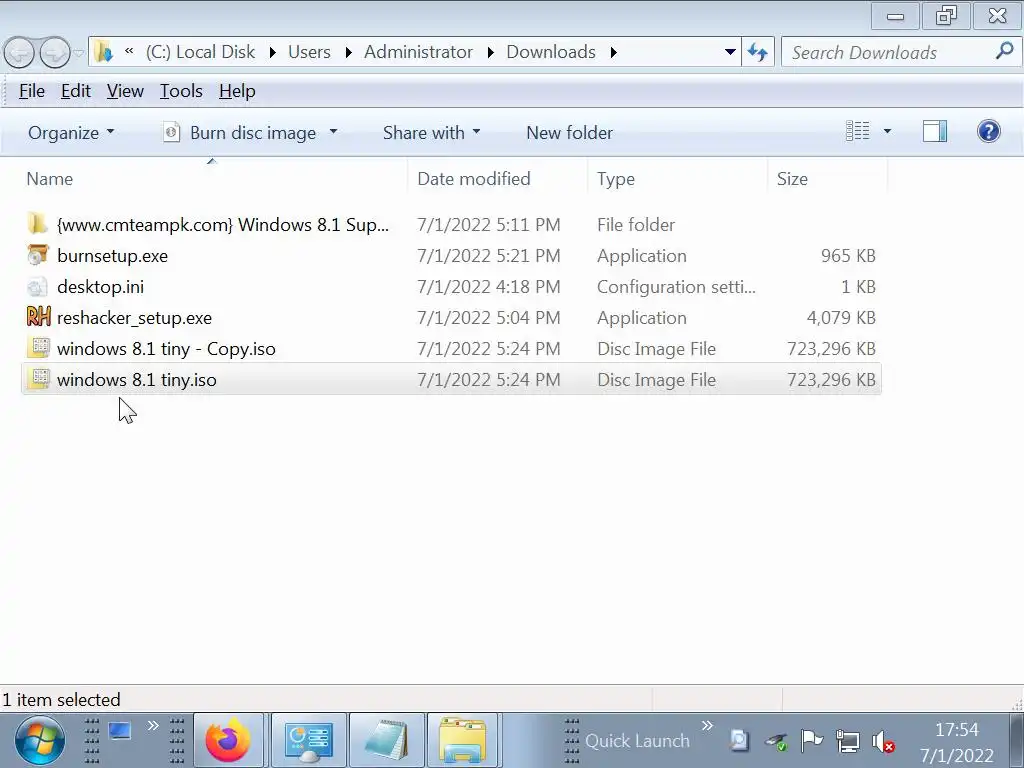Click the muted volume tray icon
The image size is (1024, 768).
click(x=883, y=741)
